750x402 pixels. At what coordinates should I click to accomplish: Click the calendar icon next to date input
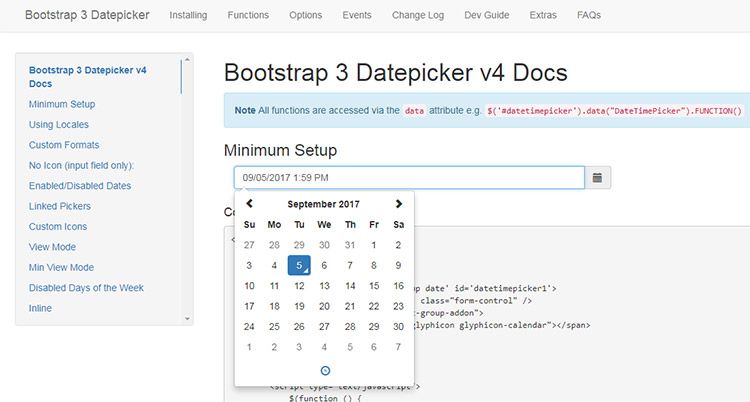tap(597, 177)
